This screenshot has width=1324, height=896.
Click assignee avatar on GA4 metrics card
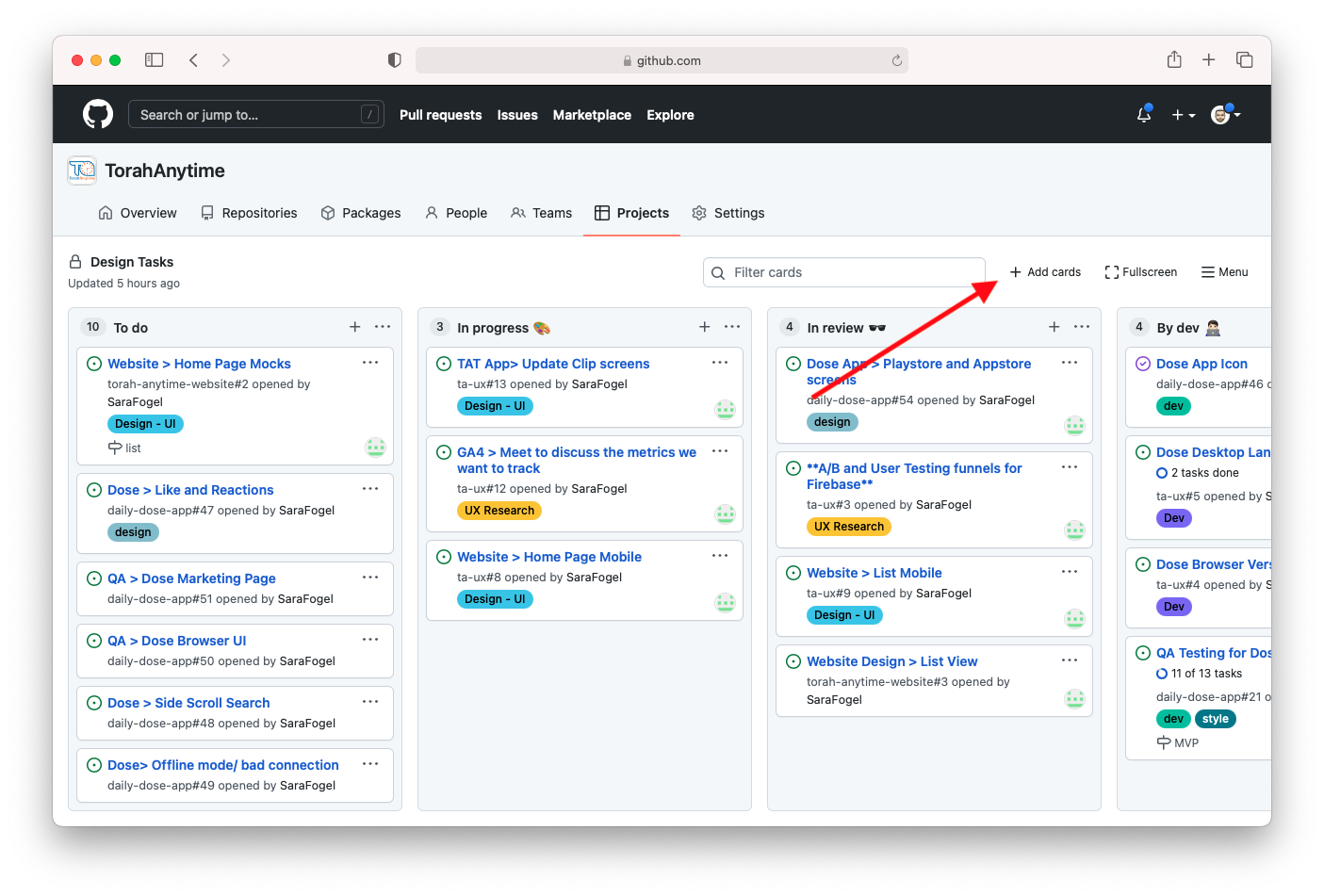pyautogui.click(x=726, y=514)
